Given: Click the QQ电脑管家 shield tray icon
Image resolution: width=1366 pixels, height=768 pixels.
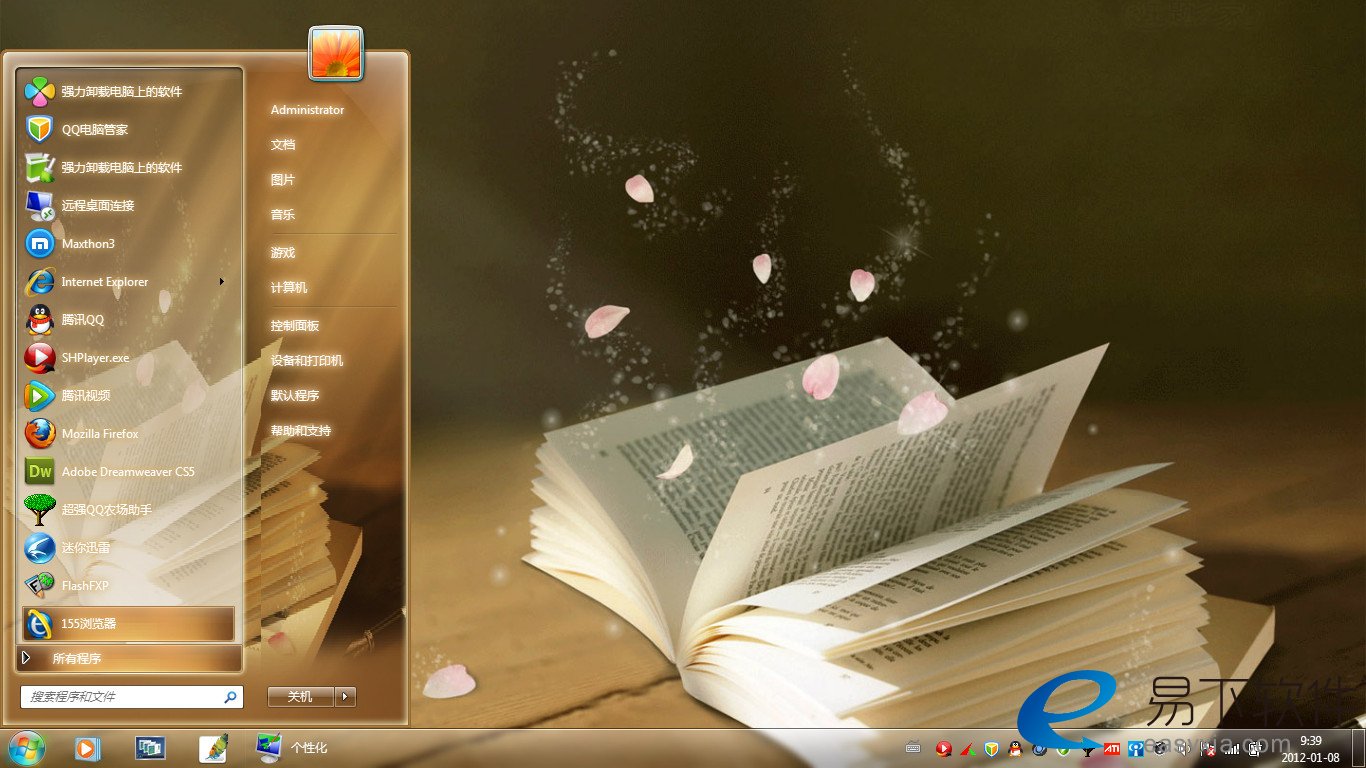Looking at the screenshot, I should point(991,748).
